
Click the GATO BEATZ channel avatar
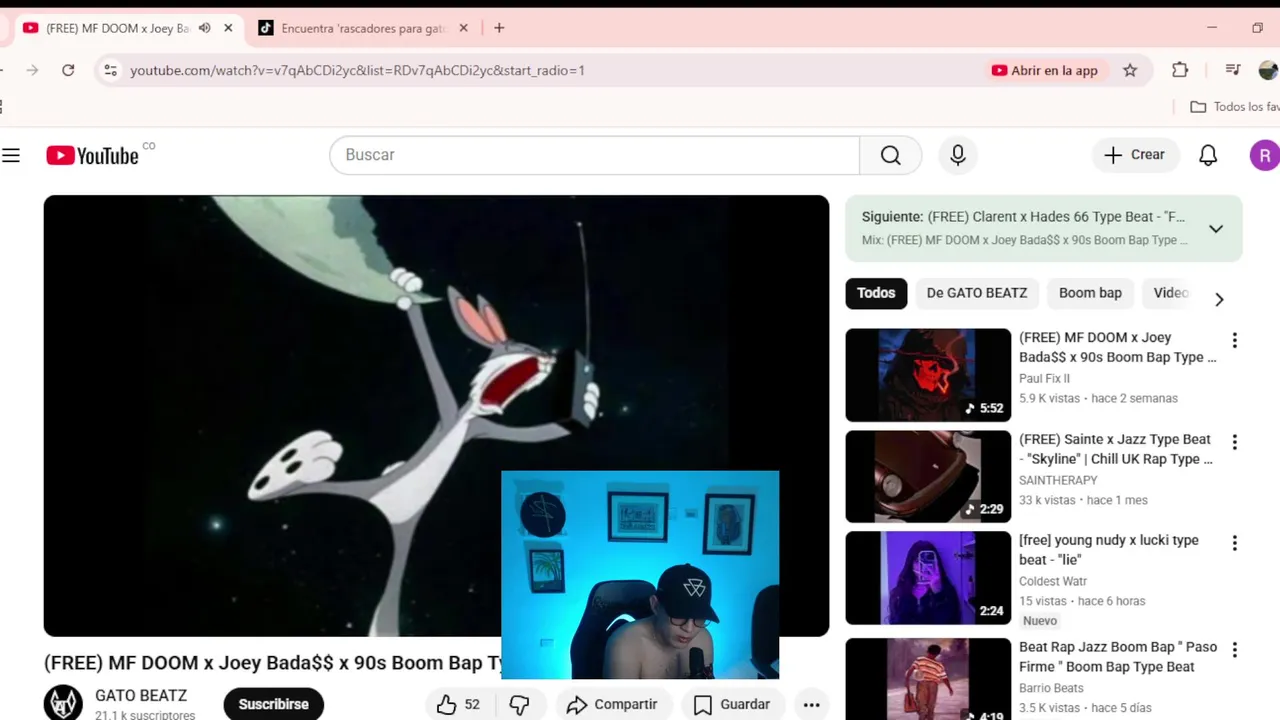(63, 702)
